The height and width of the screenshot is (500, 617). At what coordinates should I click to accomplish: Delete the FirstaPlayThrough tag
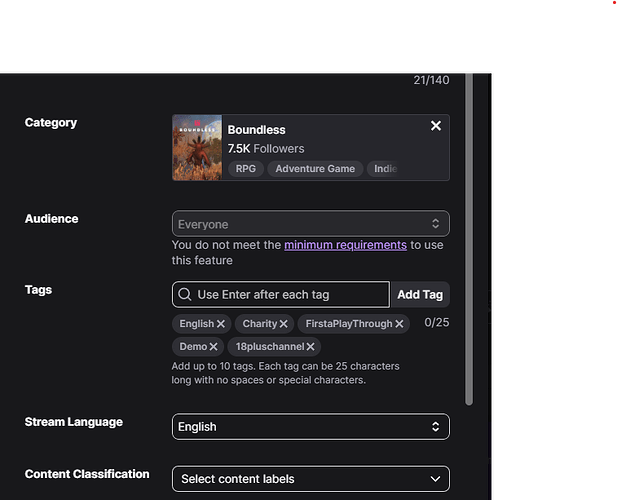coord(399,324)
